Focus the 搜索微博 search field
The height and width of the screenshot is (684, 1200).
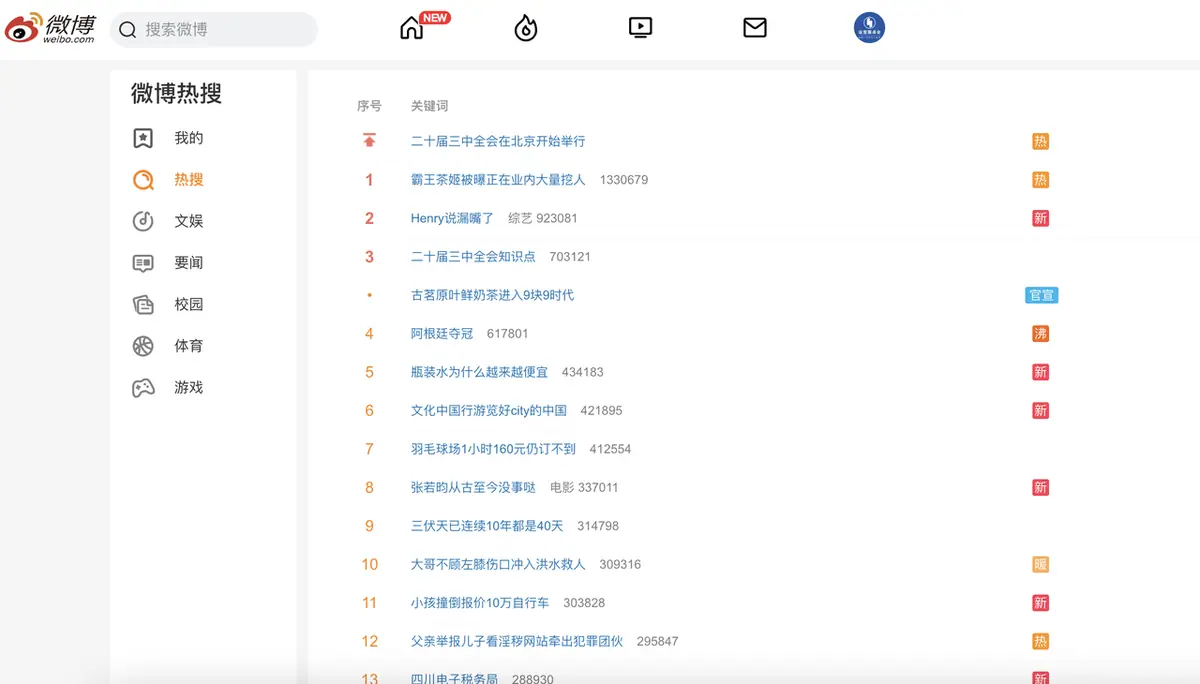(x=213, y=30)
